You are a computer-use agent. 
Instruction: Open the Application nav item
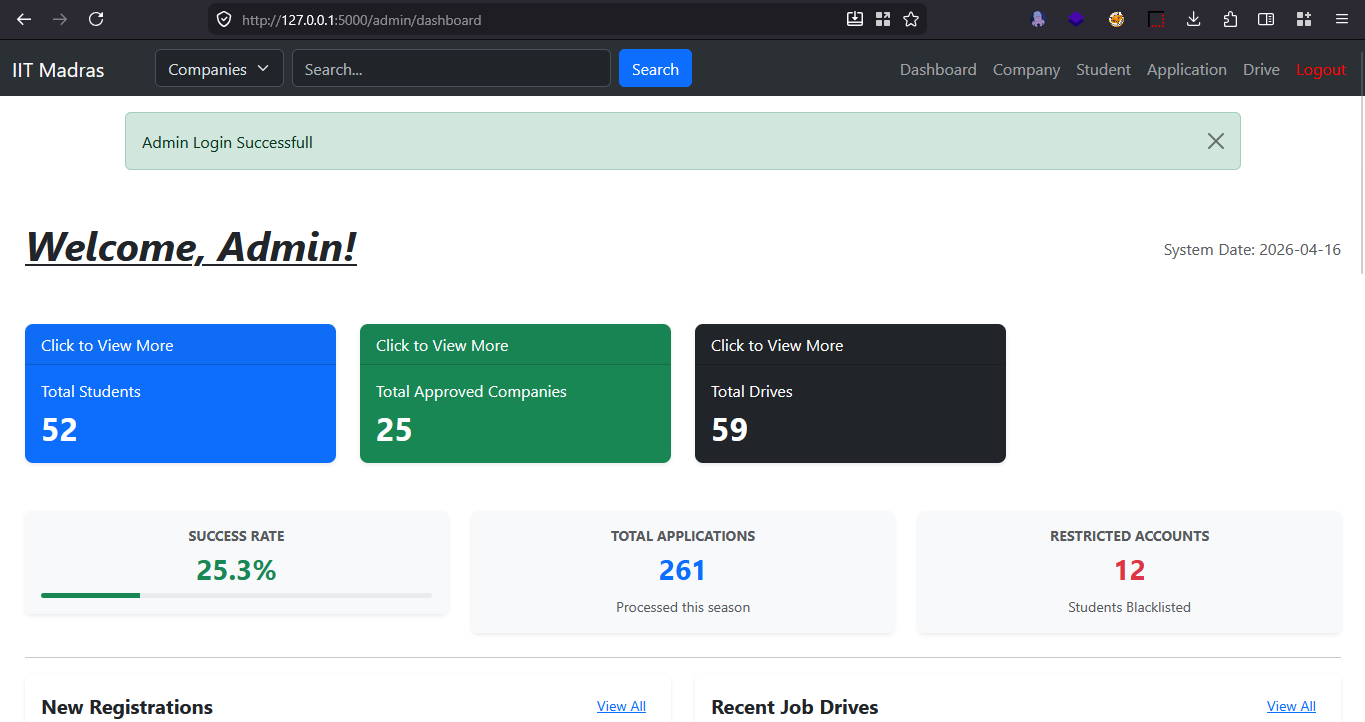(x=1187, y=69)
